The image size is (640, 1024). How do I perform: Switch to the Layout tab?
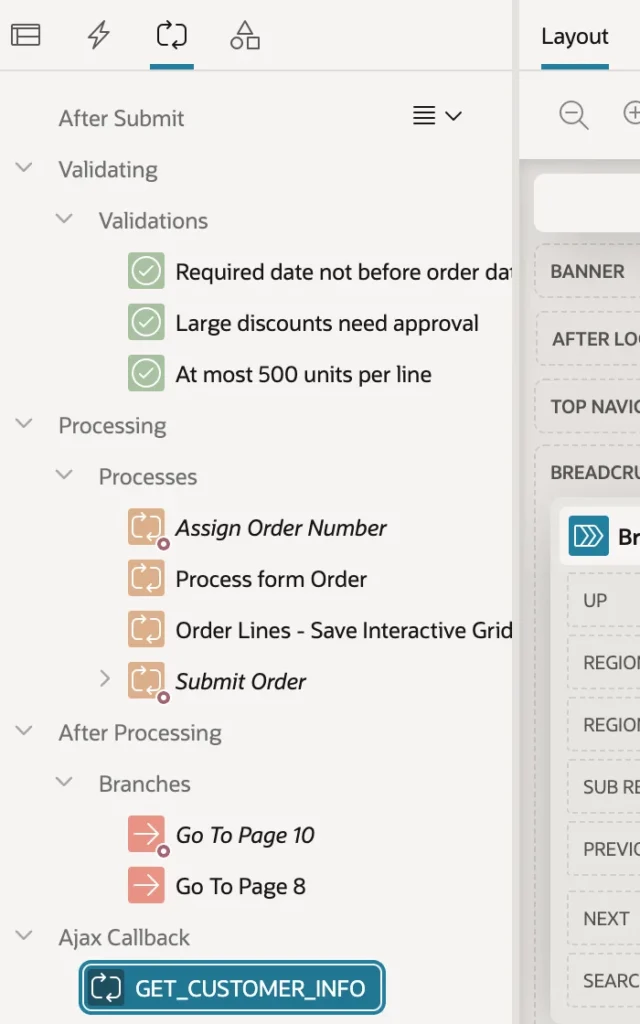(575, 36)
